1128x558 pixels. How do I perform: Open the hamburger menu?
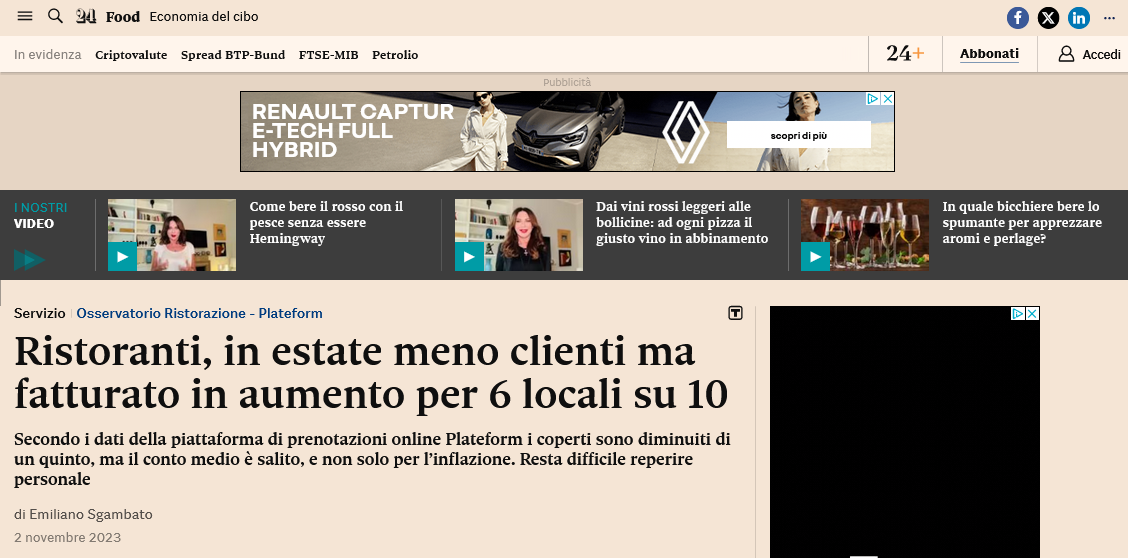click(25, 17)
